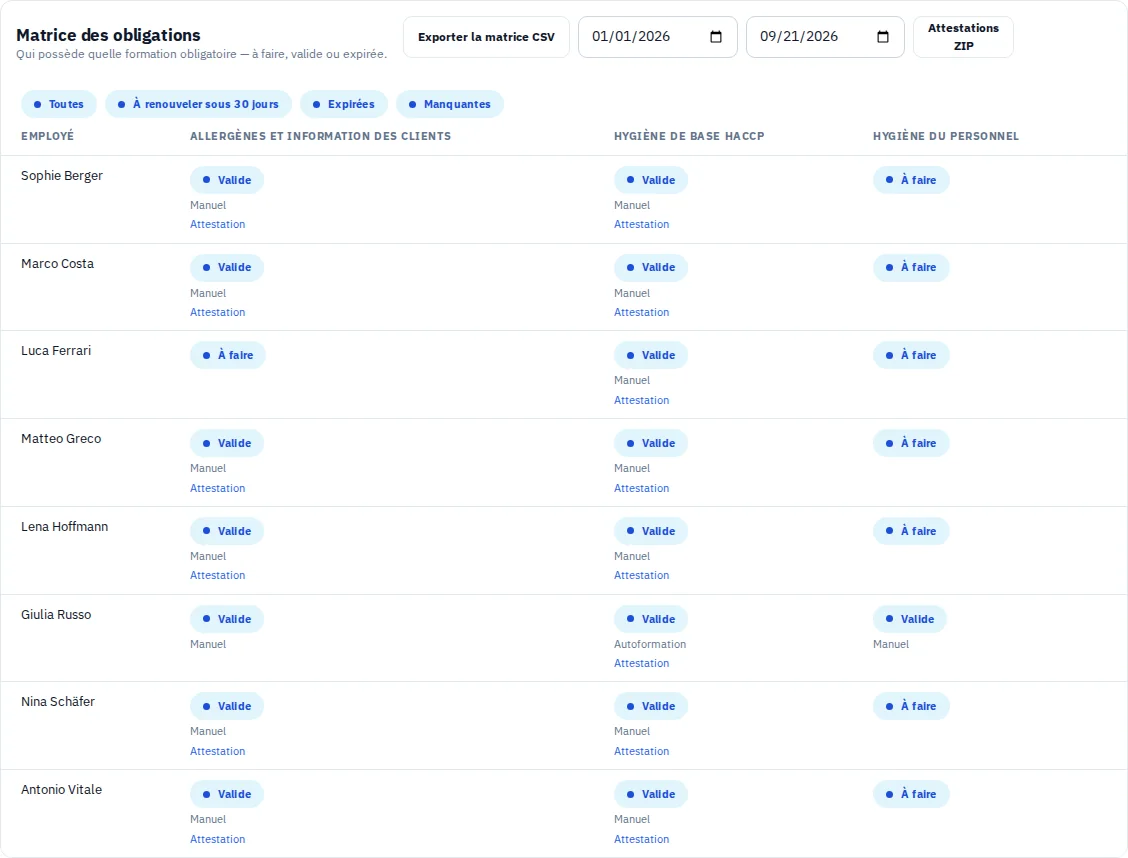View Lena Hoffmann's HACCP attestation

click(641, 575)
